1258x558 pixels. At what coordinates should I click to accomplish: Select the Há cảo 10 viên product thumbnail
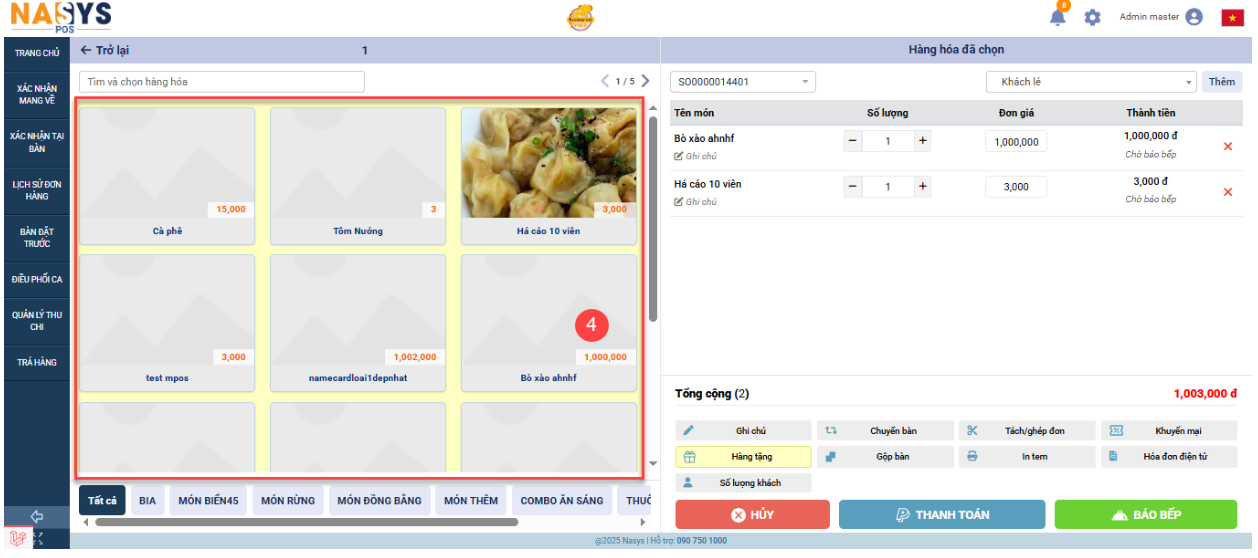pos(548,163)
